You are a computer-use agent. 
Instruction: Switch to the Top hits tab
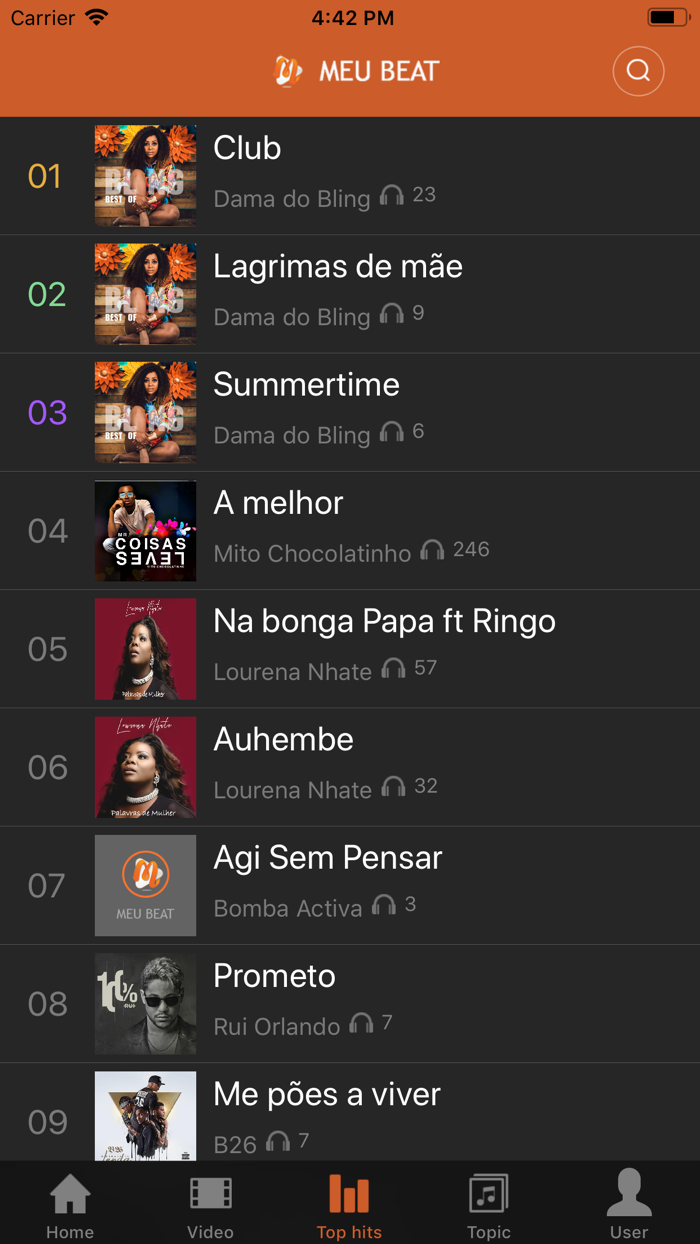(349, 1202)
